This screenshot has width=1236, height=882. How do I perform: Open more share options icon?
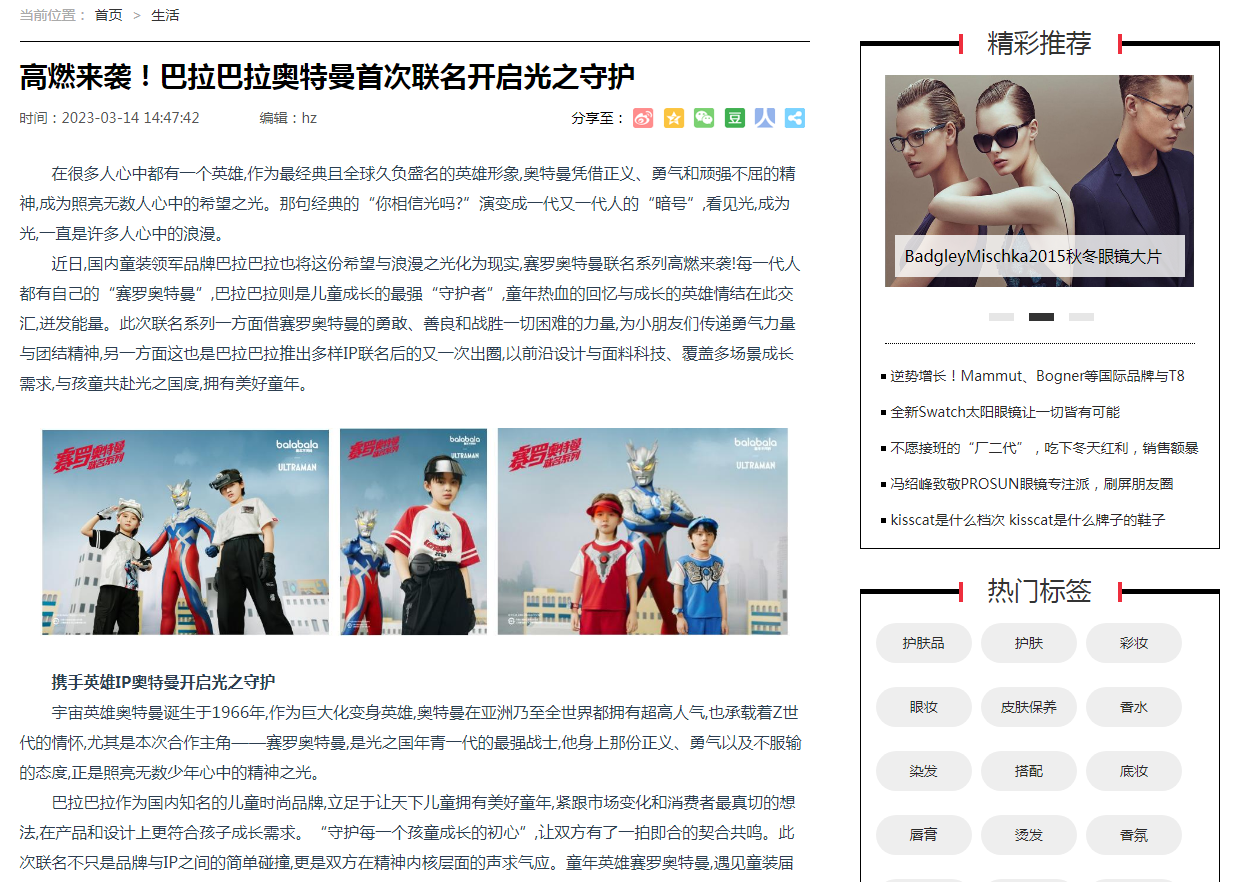coord(795,118)
